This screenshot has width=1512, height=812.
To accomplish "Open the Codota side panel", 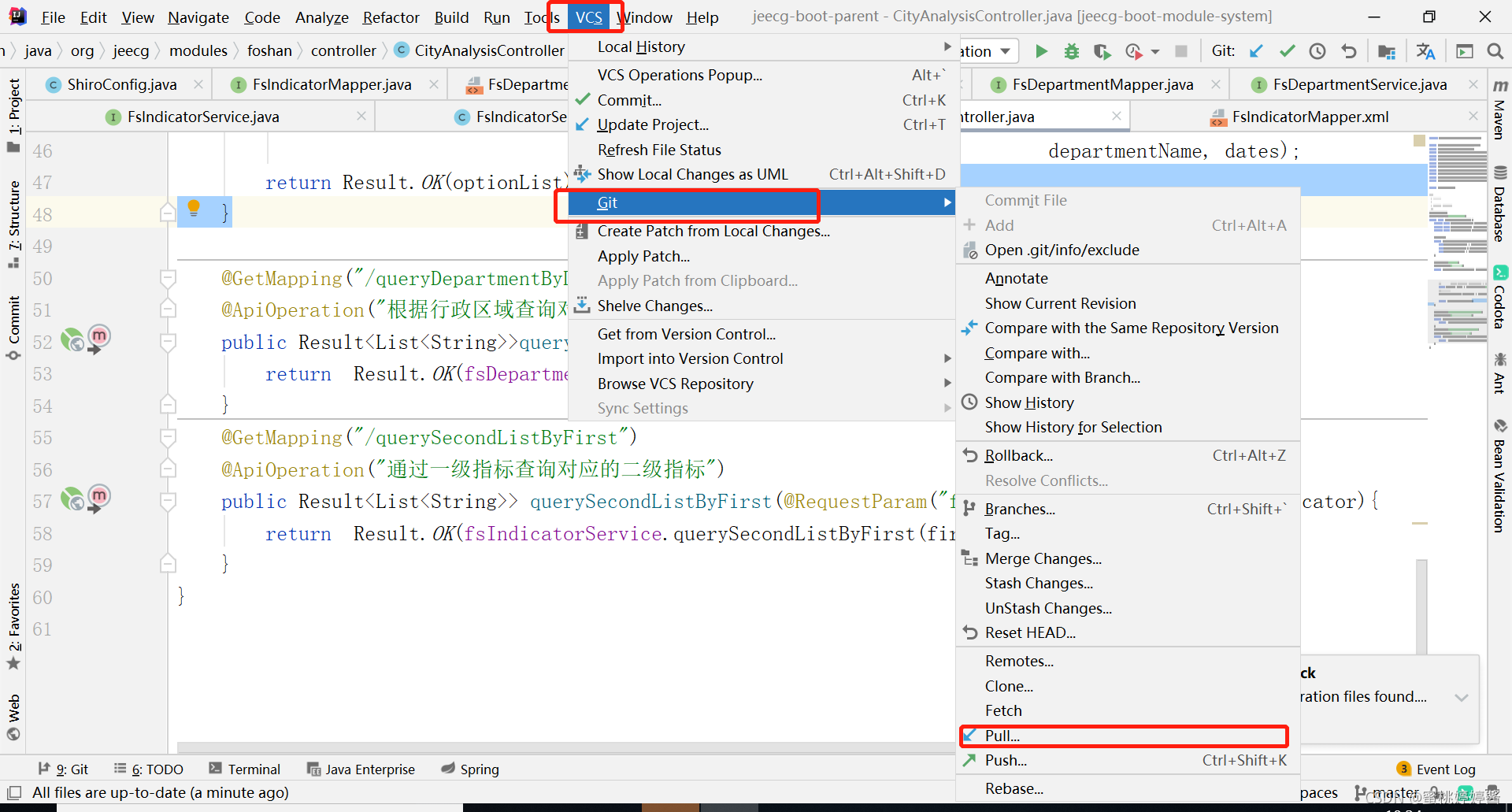I will [1500, 298].
